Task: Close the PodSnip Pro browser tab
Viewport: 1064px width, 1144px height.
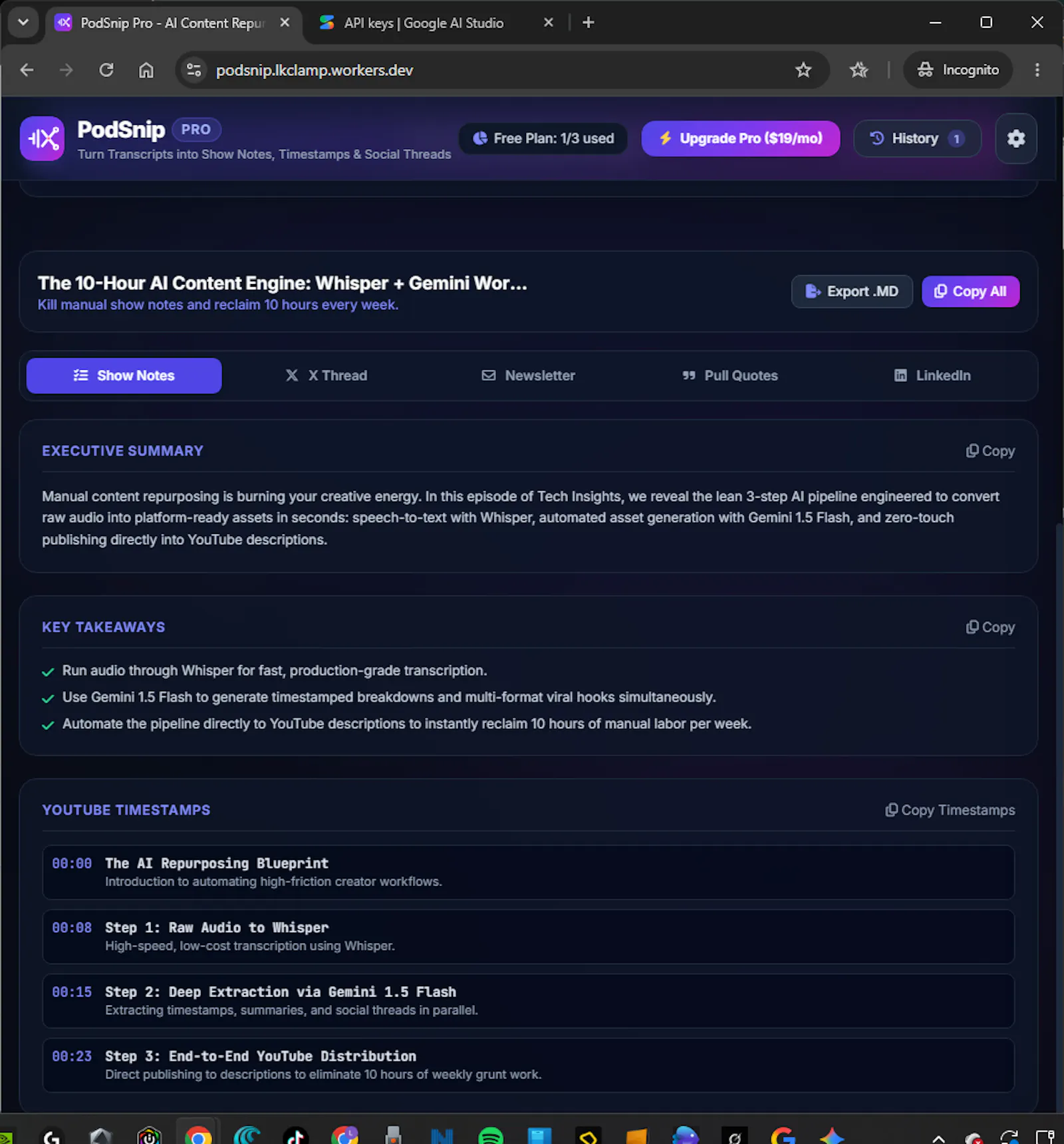Action: tap(285, 23)
